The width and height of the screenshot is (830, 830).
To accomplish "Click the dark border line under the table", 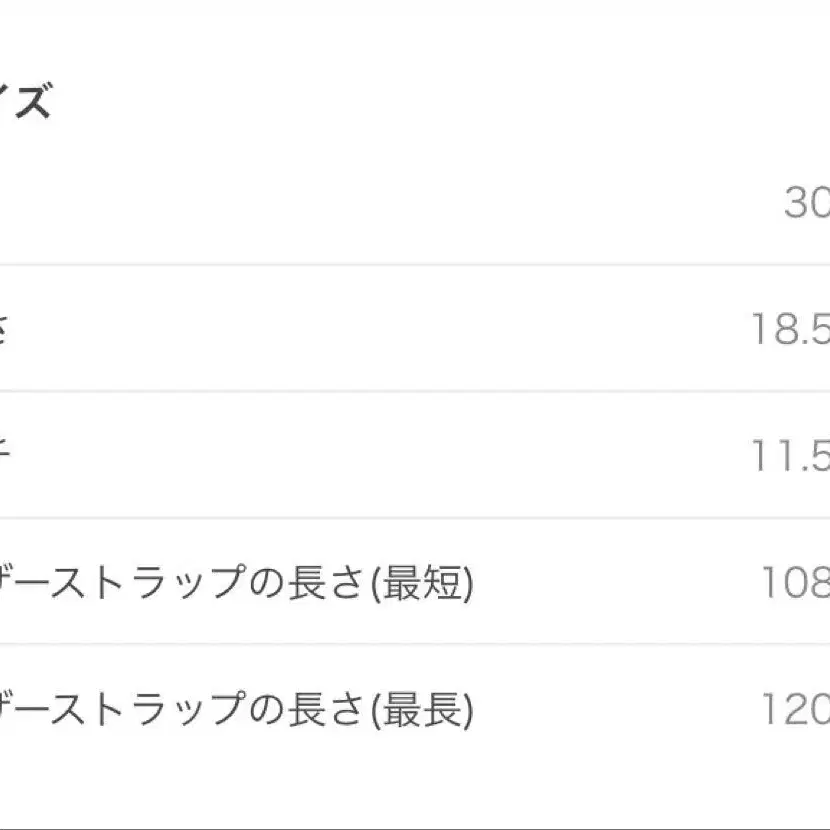I will [415, 827].
